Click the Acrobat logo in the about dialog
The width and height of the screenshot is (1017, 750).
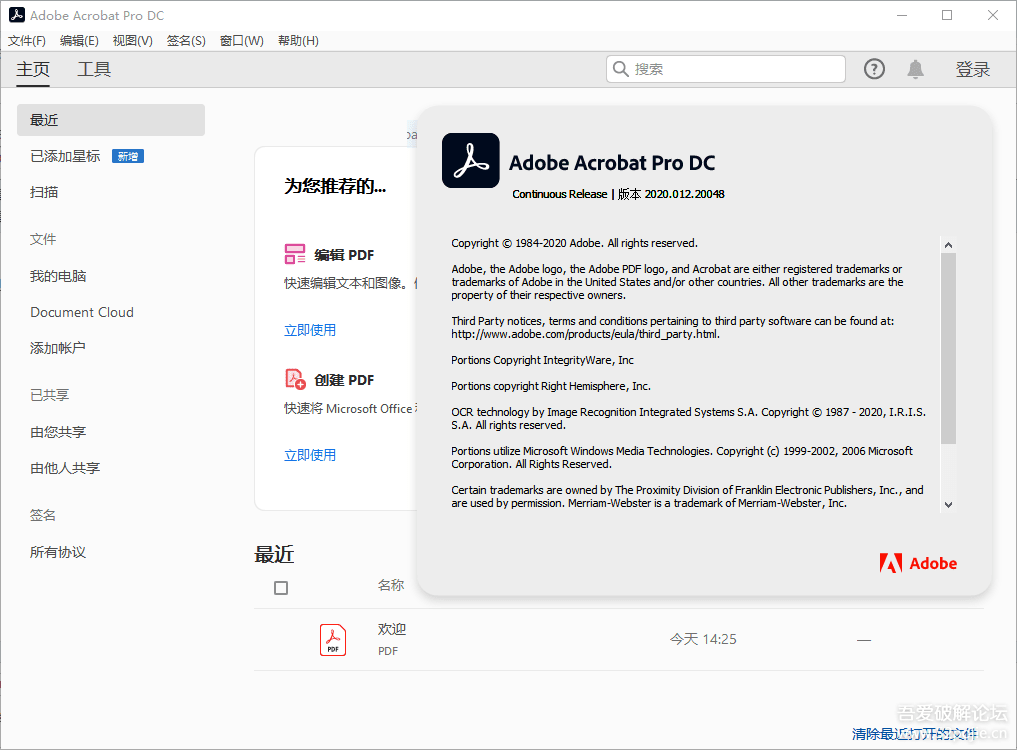[471, 161]
